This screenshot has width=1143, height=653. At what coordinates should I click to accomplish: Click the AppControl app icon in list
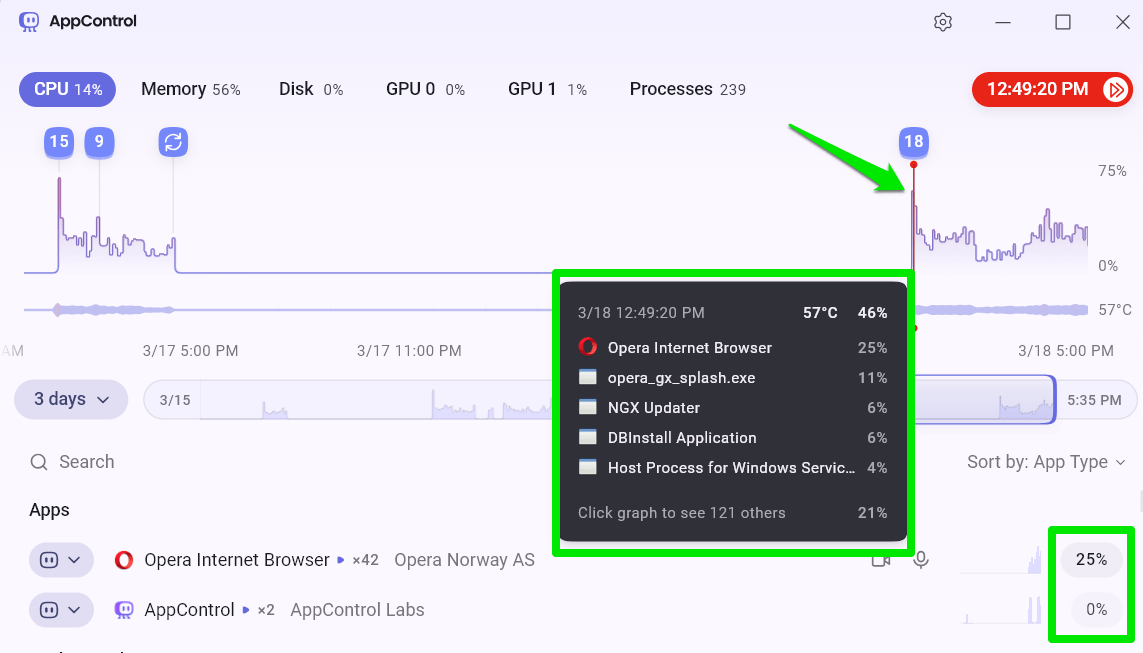(x=124, y=610)
